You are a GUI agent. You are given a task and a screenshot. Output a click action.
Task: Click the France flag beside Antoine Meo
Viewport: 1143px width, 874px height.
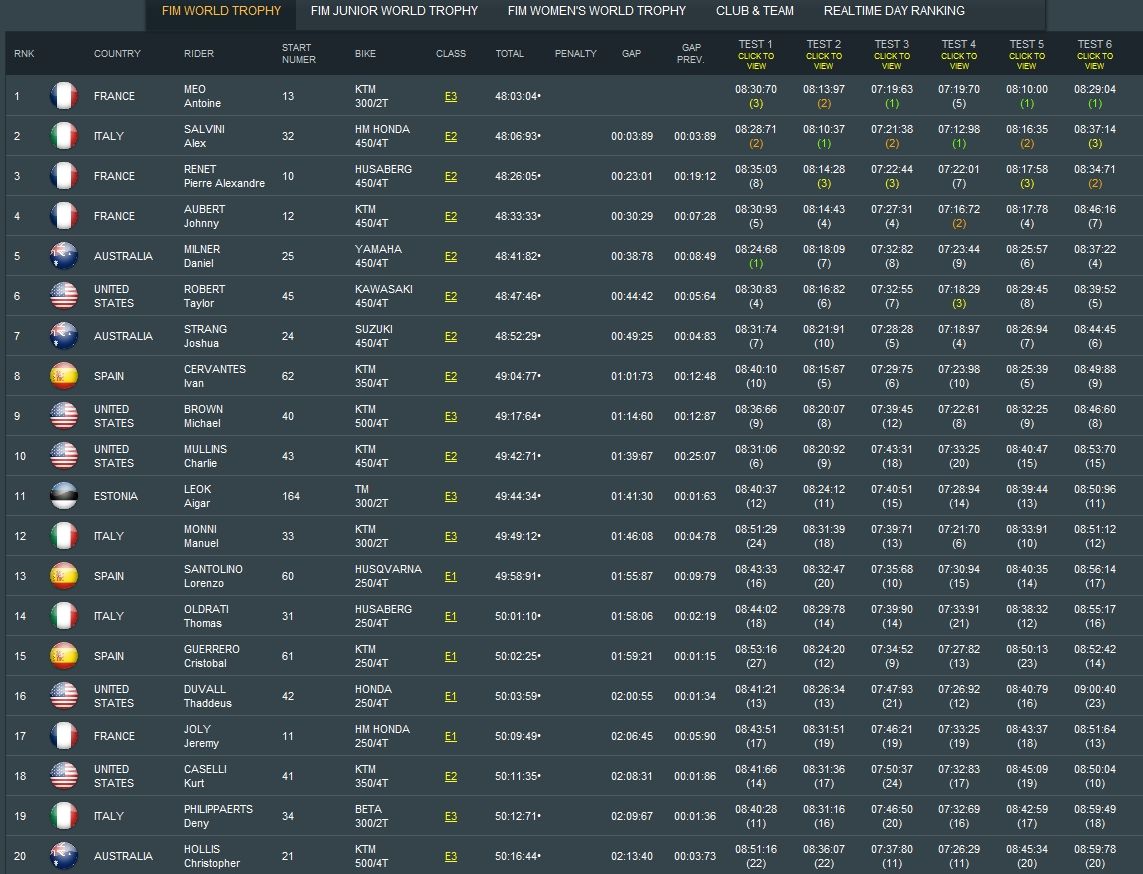click(64, 96)
